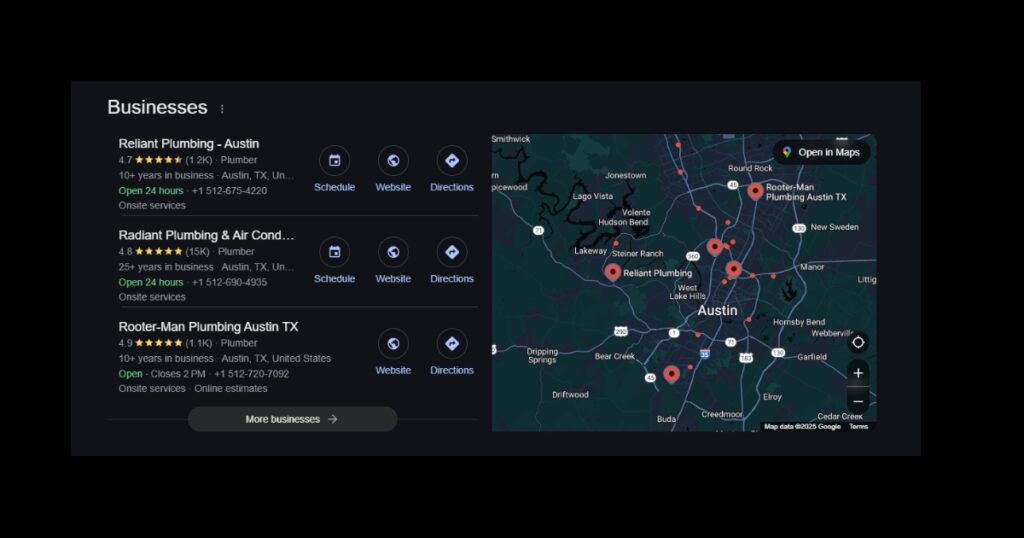Screen dimensions: 1024x538
Task: Open Website icon for Rooter-Man Plumbing
Action: (393, 344)
